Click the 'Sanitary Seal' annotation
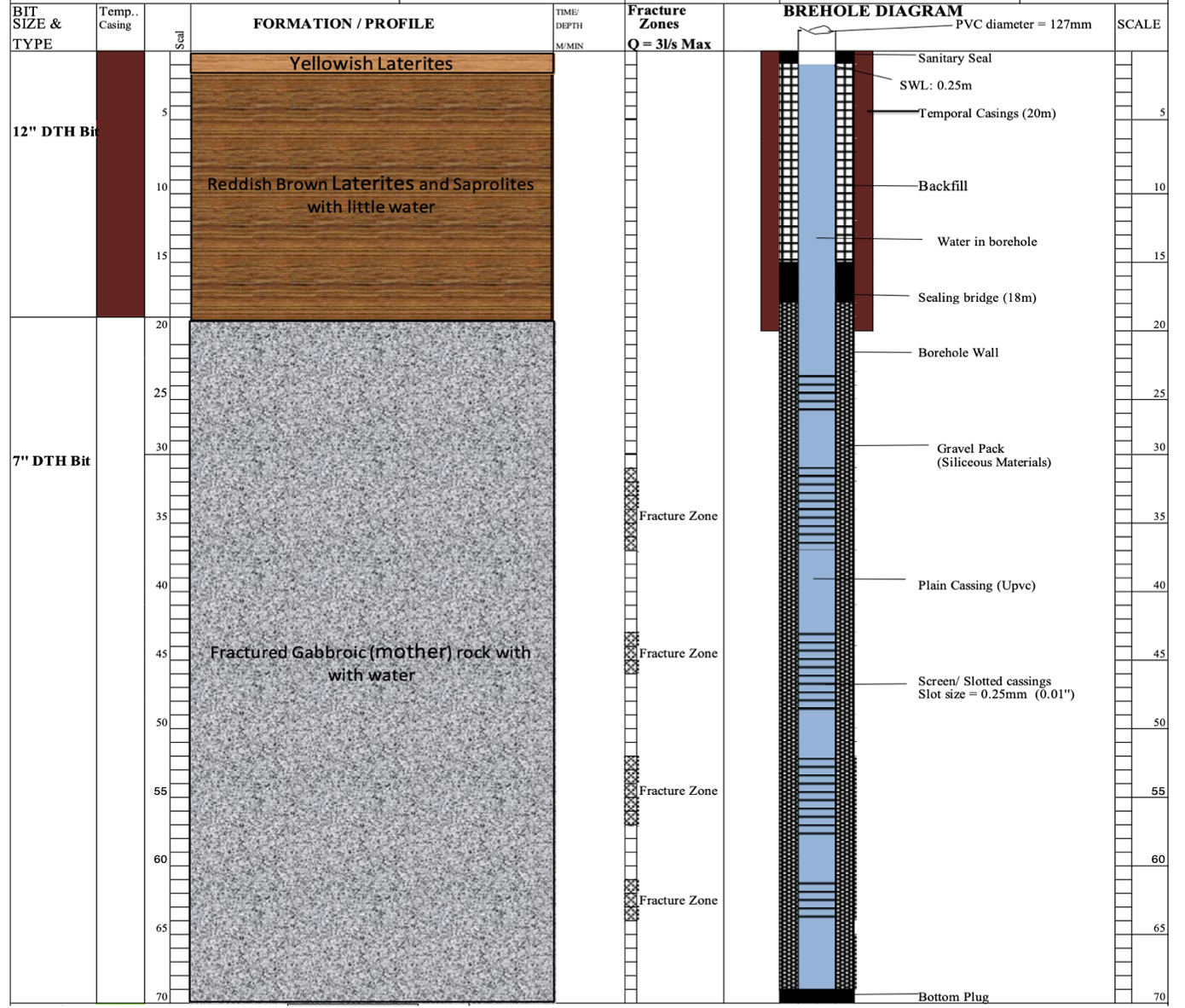The height and width of the screenshot is (1008, 1185). [955, 58]
